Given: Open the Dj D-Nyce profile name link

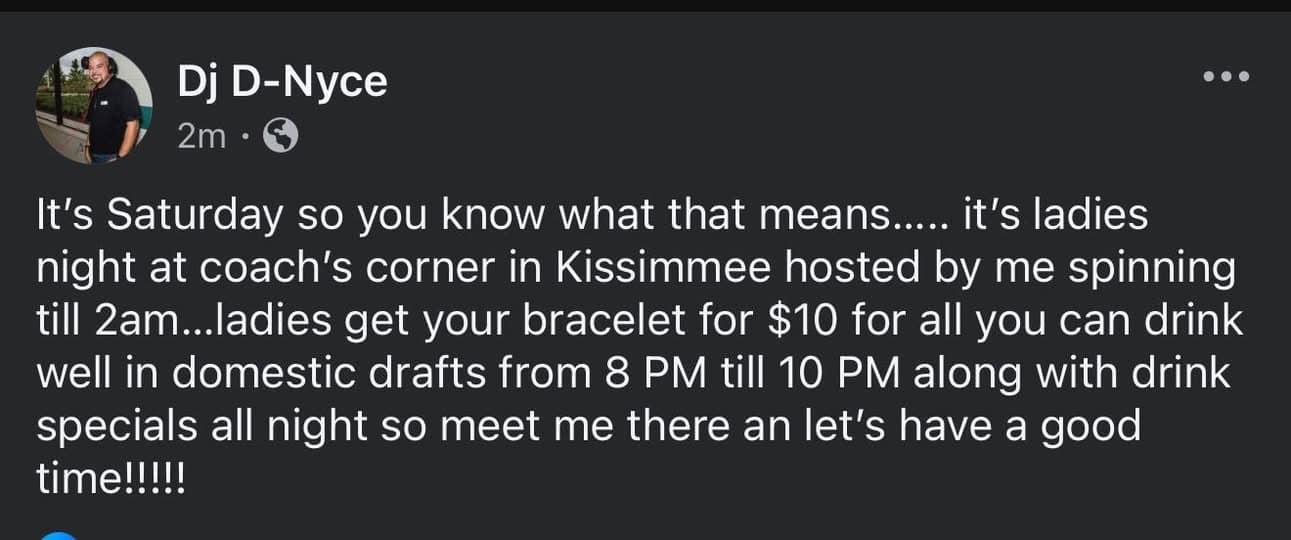Looking at the screenshot, I should (281, 81).
